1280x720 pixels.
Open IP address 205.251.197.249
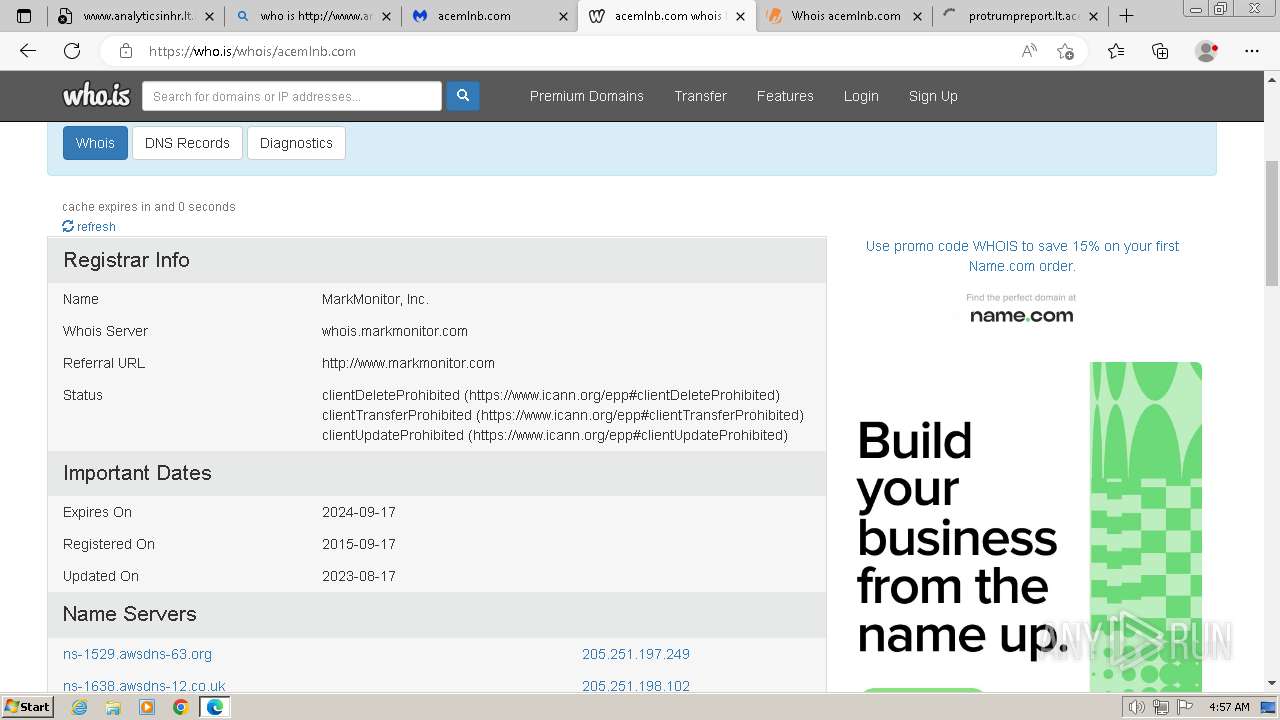[x=636, y=654]
